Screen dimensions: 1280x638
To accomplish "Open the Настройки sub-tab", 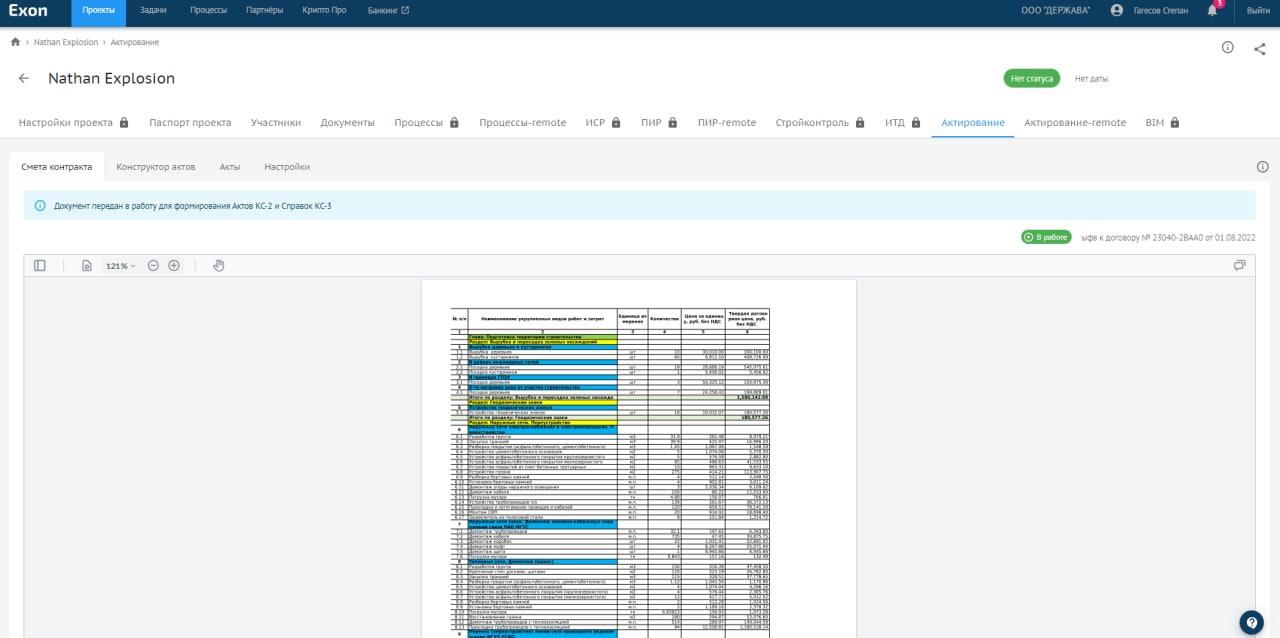I will pyautogui.click(x=287, y=167).
